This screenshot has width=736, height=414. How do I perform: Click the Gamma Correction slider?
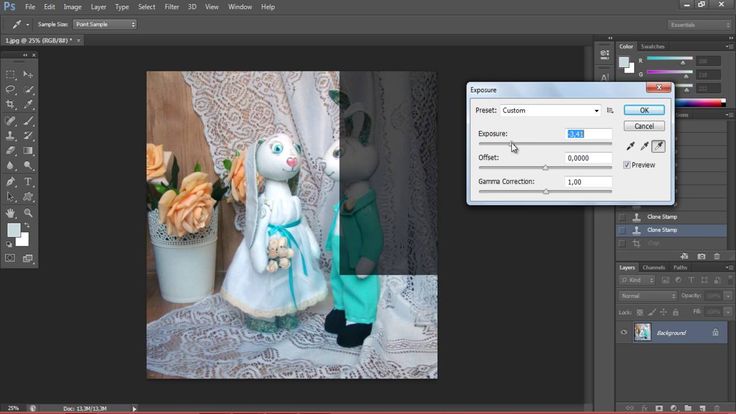[545, 191]
